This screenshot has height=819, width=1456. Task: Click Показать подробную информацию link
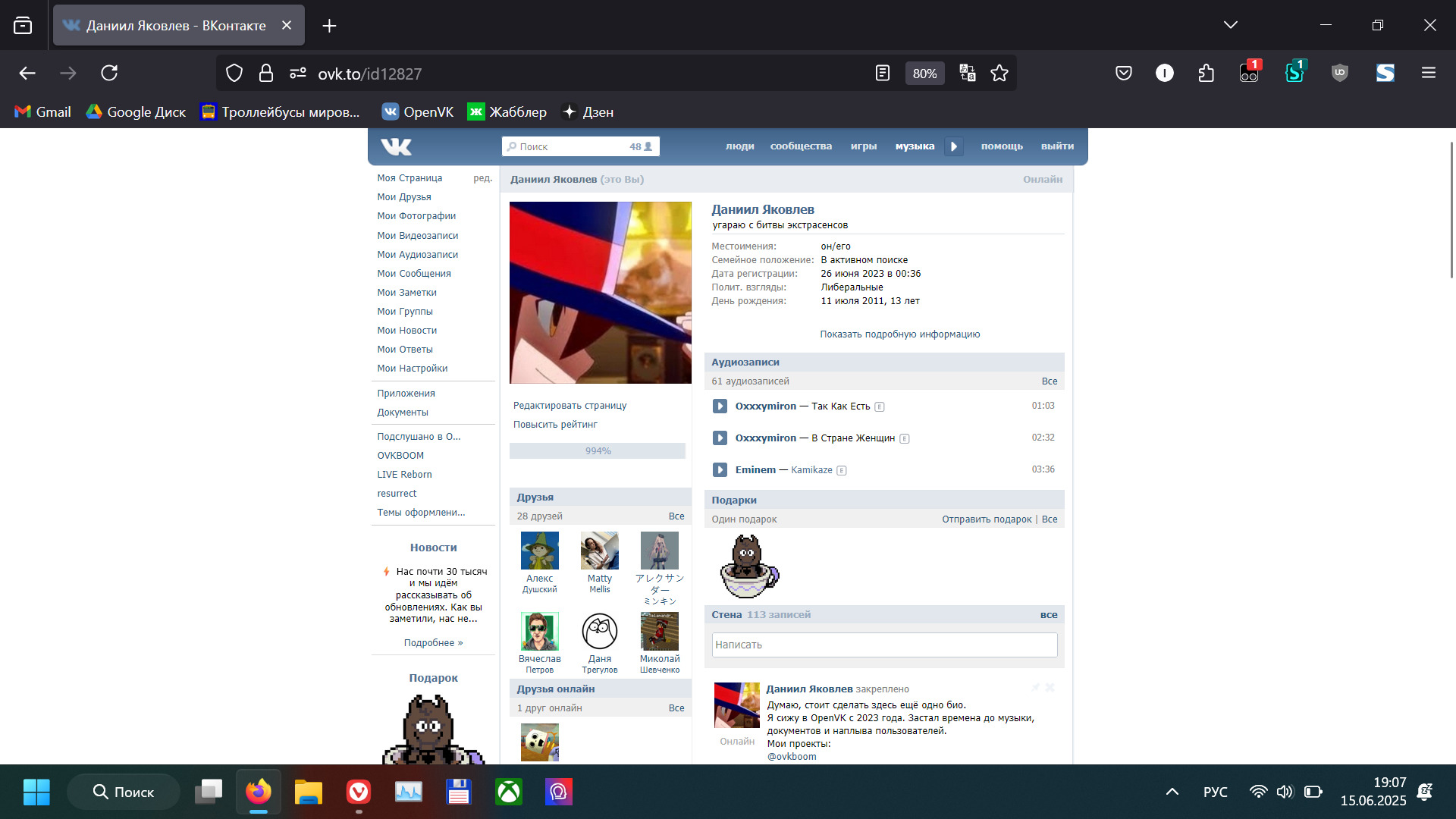click(899, 334)
